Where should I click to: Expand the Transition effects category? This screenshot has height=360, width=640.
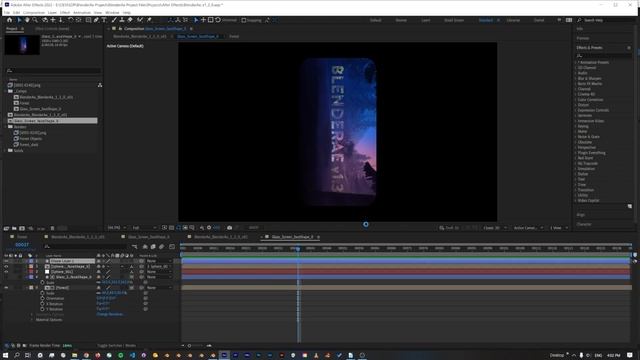pos(576,190)
